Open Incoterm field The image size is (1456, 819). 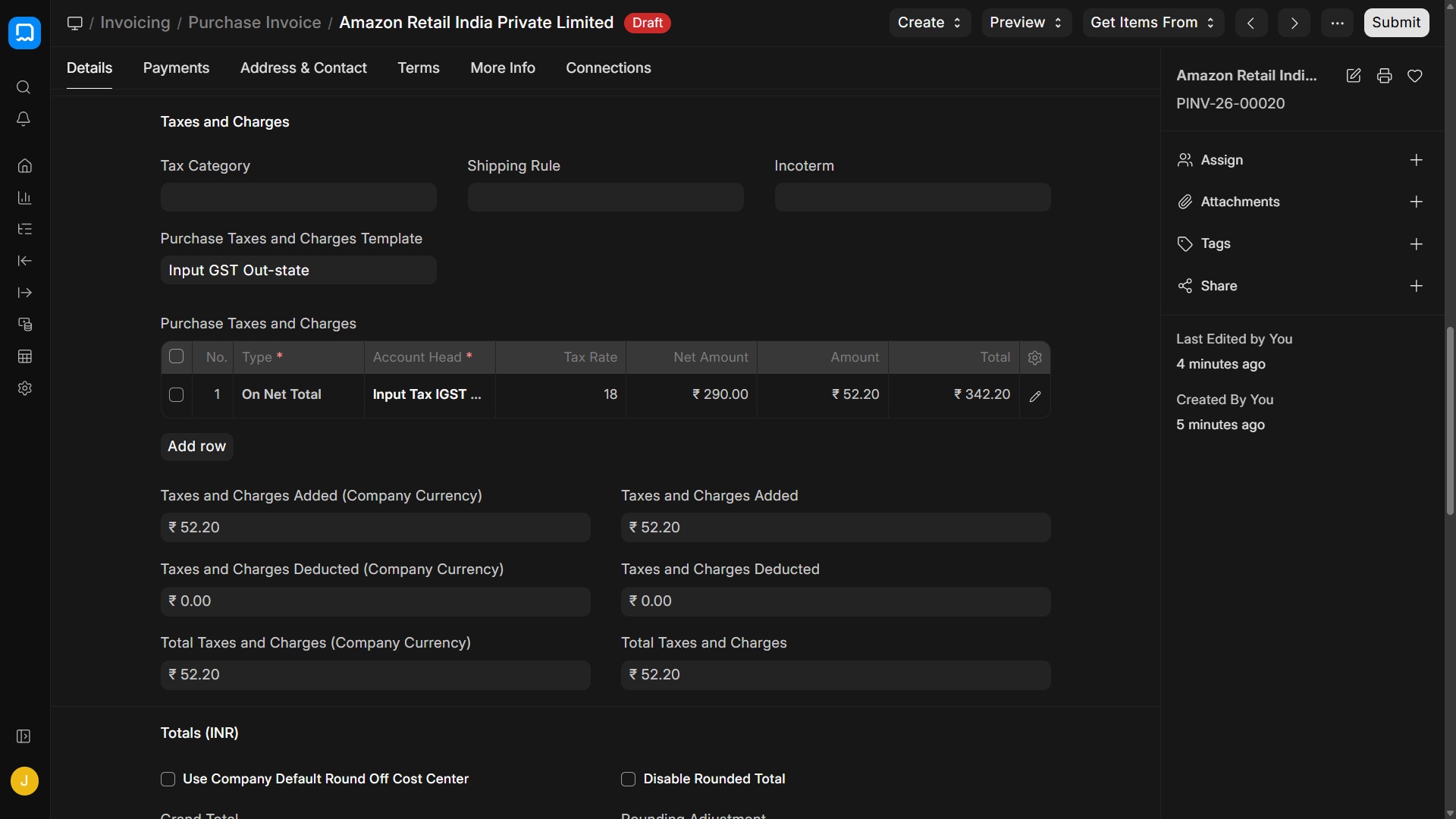(x=912, y=197)
